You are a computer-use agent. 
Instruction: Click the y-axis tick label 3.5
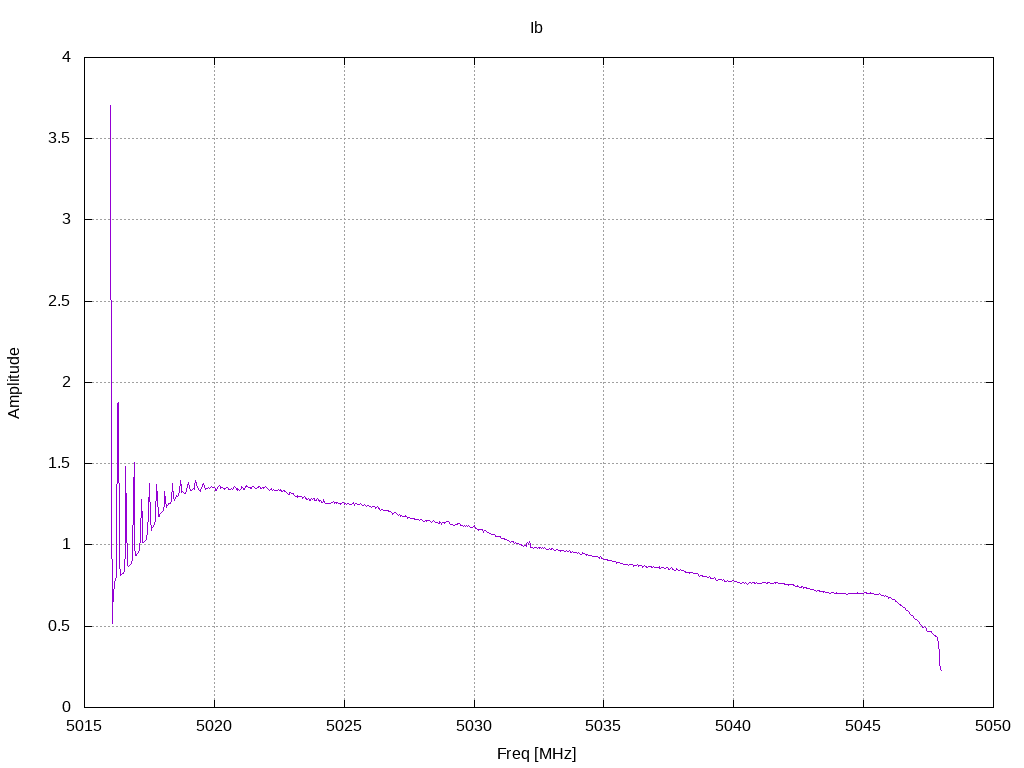point(59,138)
